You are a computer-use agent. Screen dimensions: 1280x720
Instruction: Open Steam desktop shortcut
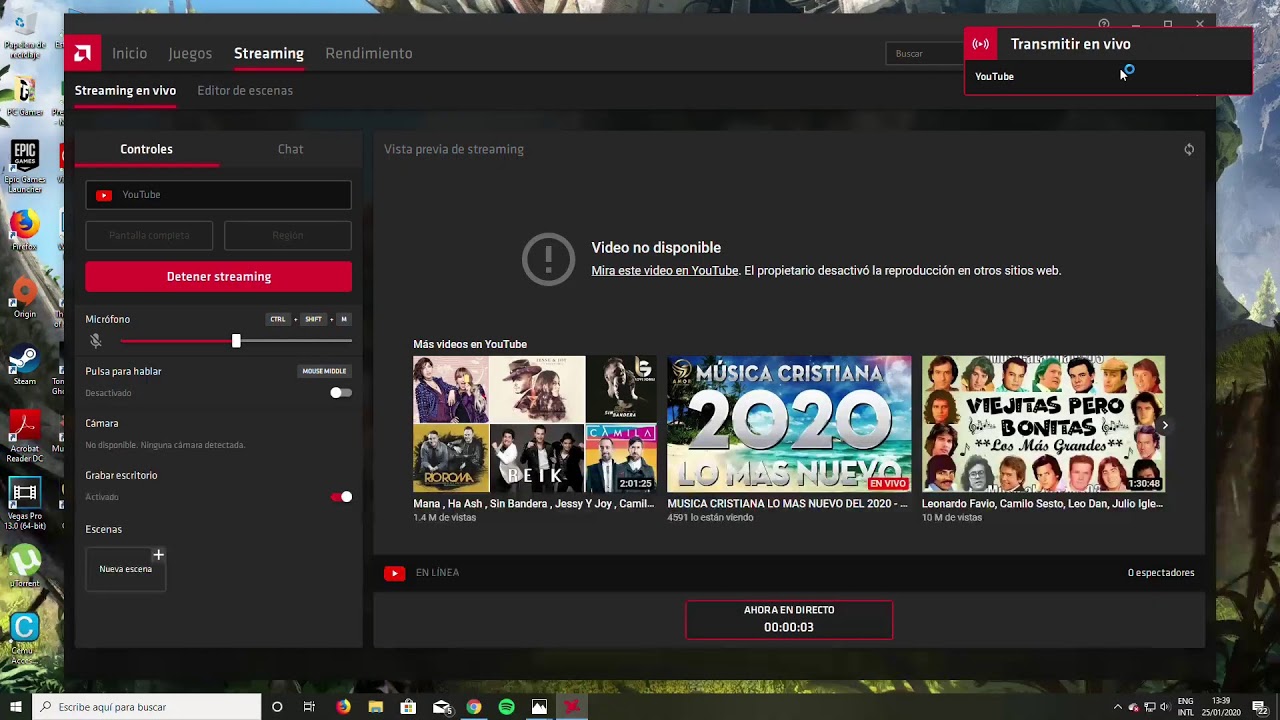click(24, 365)
